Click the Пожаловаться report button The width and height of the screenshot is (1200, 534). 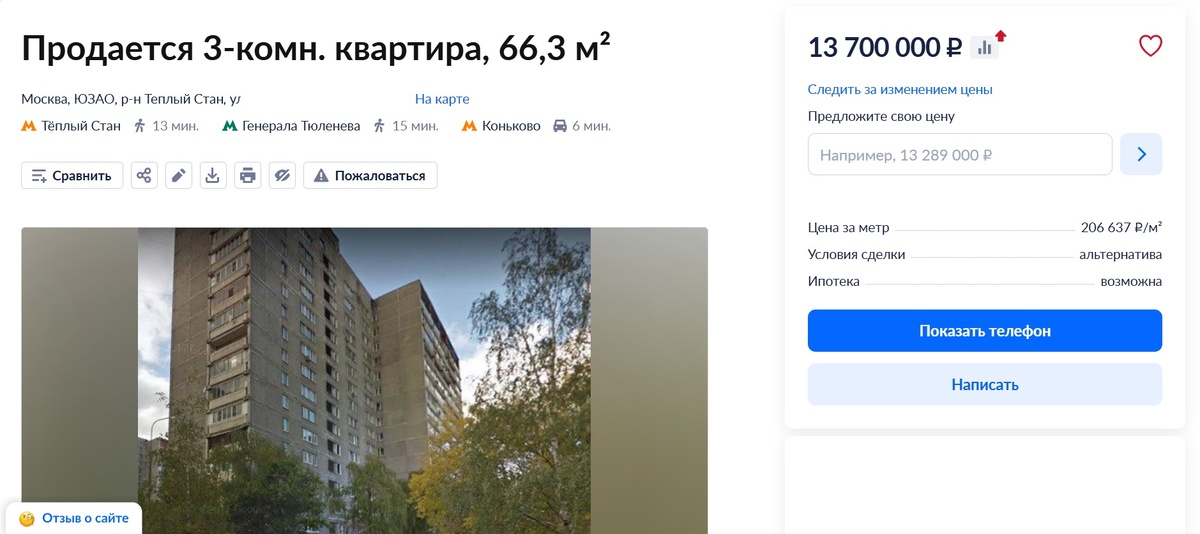pyautogui.click(x=370, y=176)
